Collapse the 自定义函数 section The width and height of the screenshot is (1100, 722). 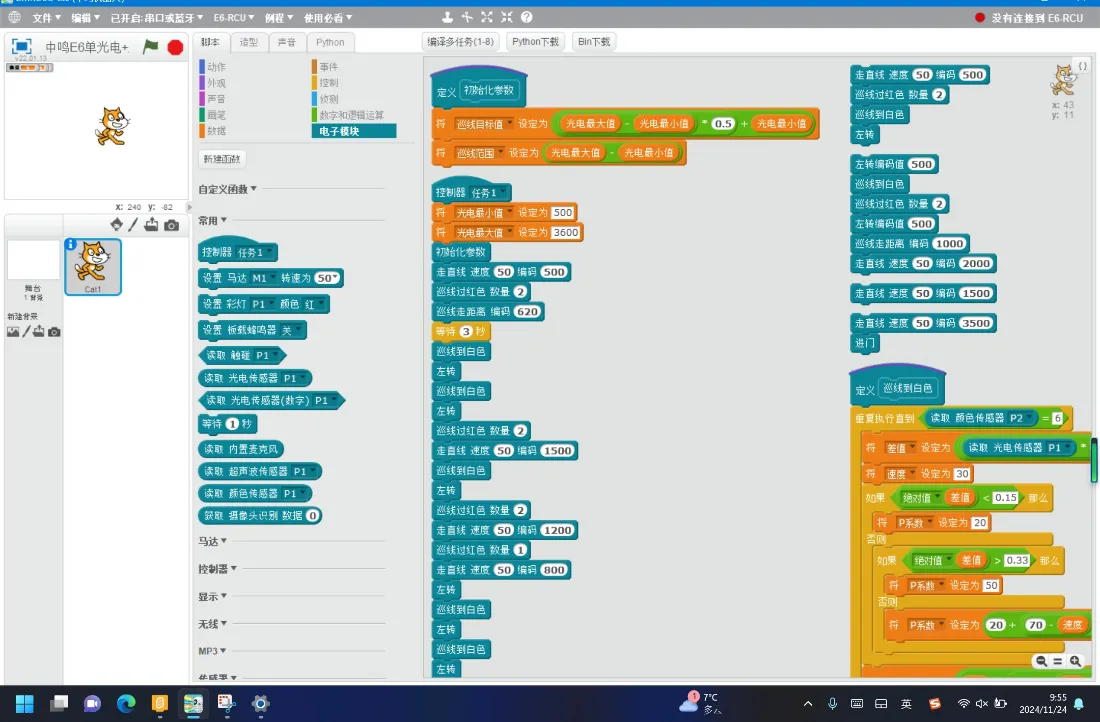[x=227, y=189]
